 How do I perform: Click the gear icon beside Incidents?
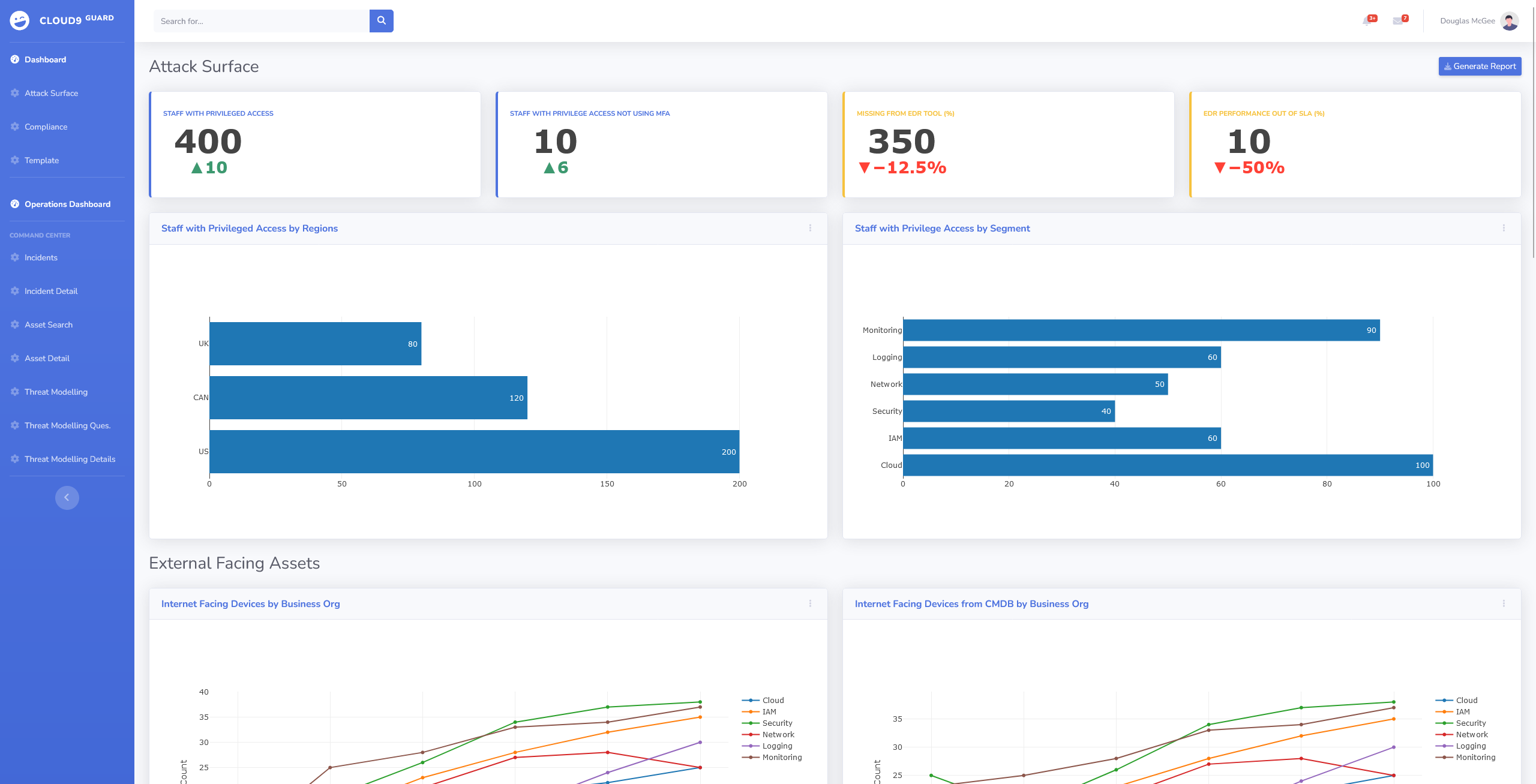click(15, 257)
